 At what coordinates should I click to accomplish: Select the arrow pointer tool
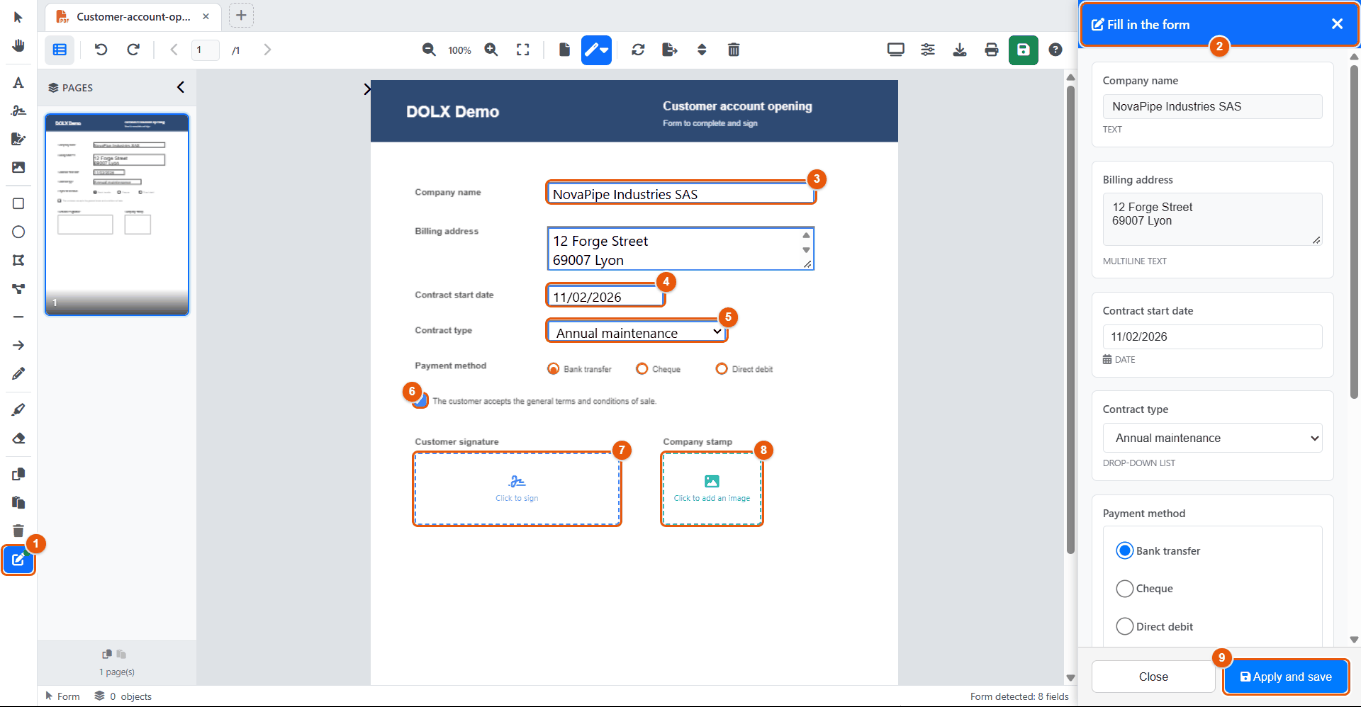pyautogui.click(x=18, y=17)
